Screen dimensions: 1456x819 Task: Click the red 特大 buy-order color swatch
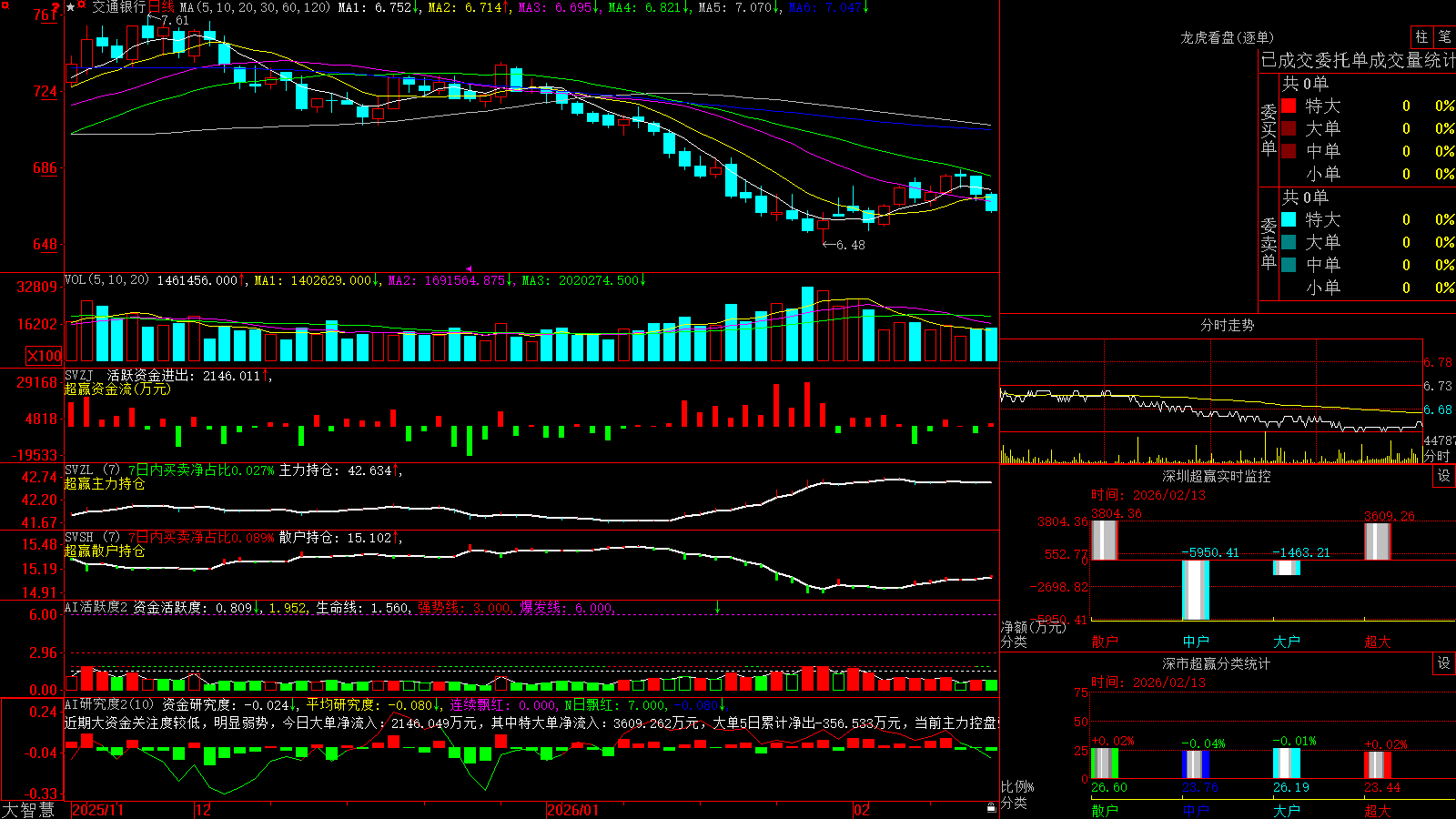(x=1289, y=106)
